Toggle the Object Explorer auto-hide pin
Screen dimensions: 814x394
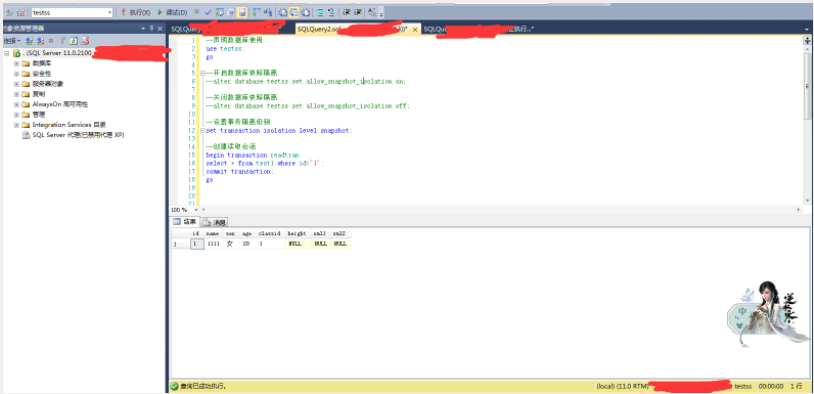click(x=152, y=29)
